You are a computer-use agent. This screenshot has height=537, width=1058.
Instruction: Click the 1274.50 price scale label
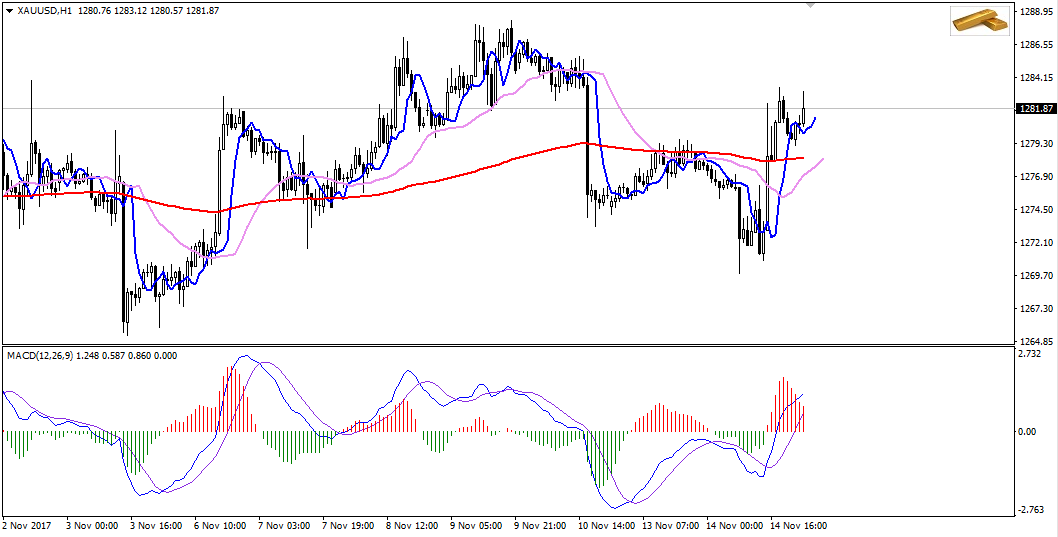(1037, 210)
